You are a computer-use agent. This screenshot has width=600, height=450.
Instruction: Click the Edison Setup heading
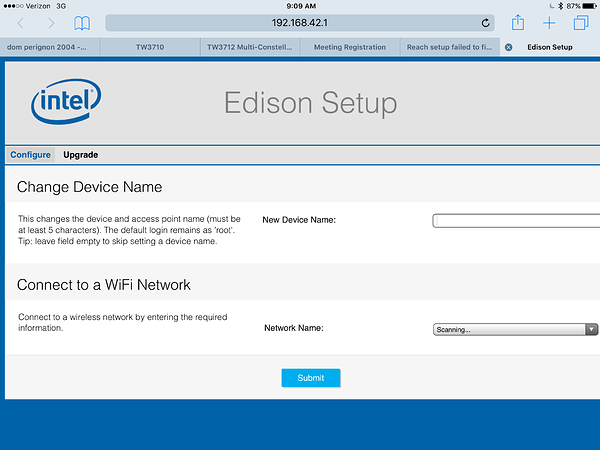pyautogui.click(x=310, y=103)
